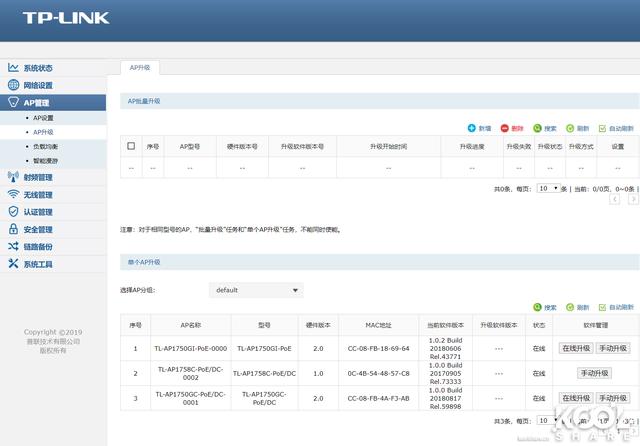The height and width of the screenshot is (446, 640).
Task: Select AP升级 in sidebar submenu
Action: (x=43, y=132)
